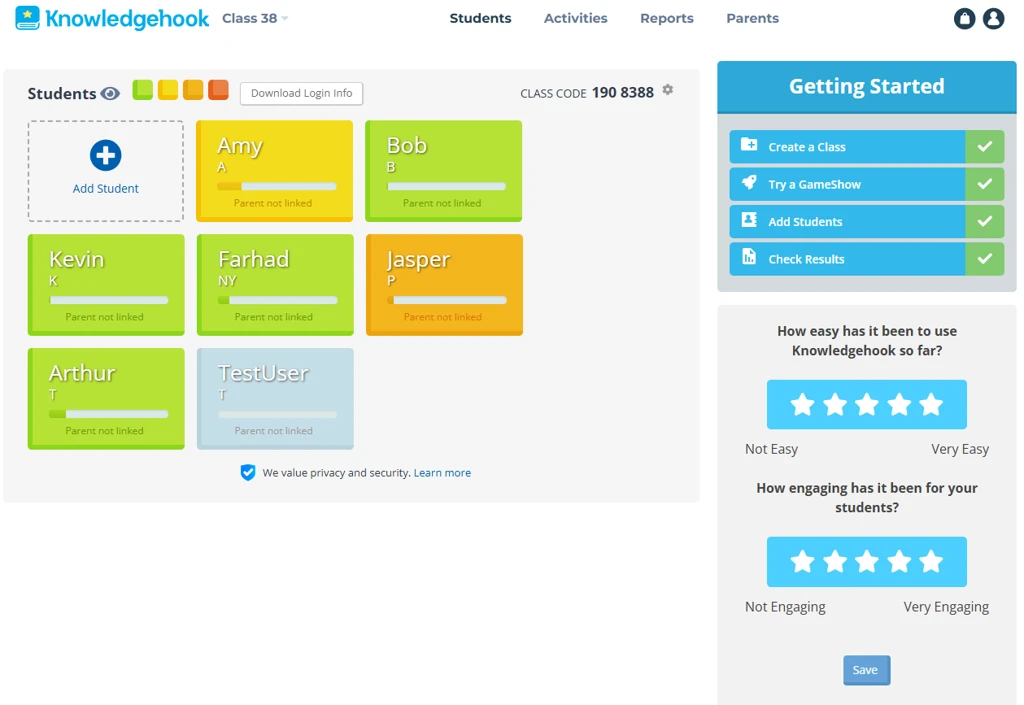Select the yellow color filter swatch

pyautogui.click(x=168, y=89)
